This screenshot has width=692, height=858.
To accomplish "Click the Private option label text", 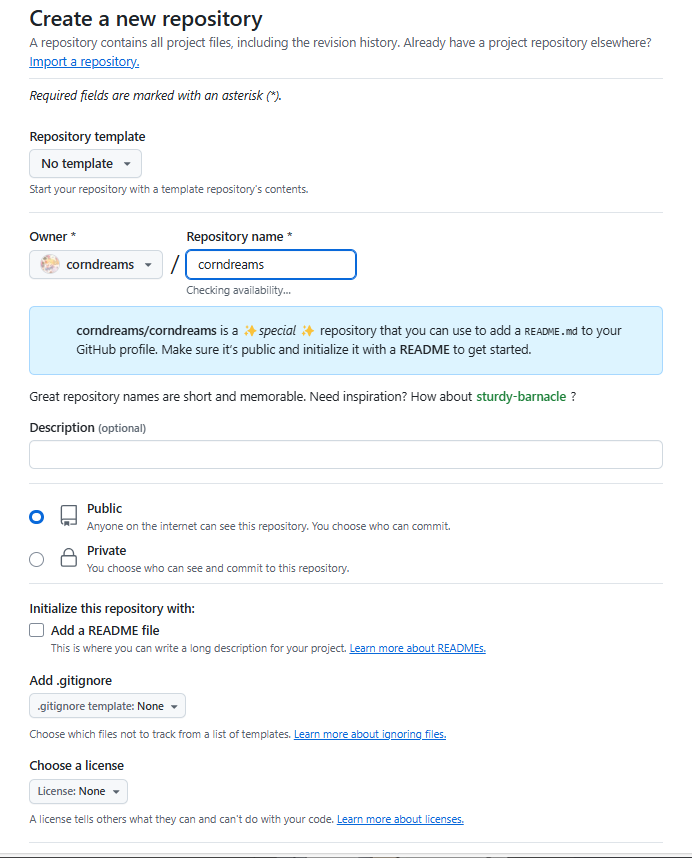I will tap(107, 550).
